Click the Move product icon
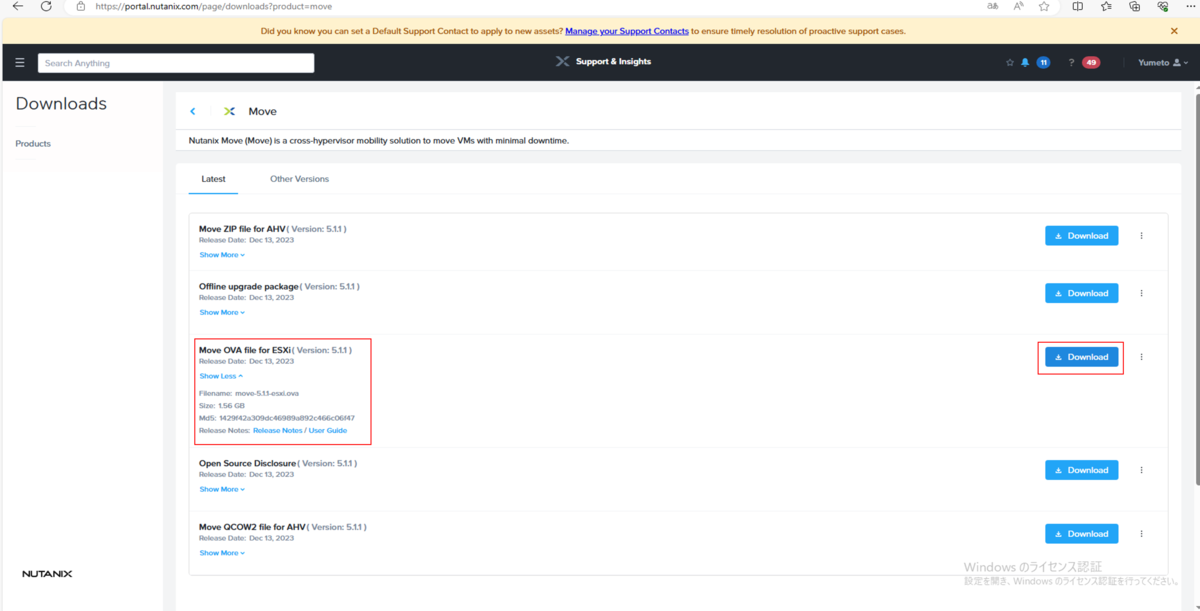Image resolution: width=1200 pixels, height=611 pixels. pos(230,111)
